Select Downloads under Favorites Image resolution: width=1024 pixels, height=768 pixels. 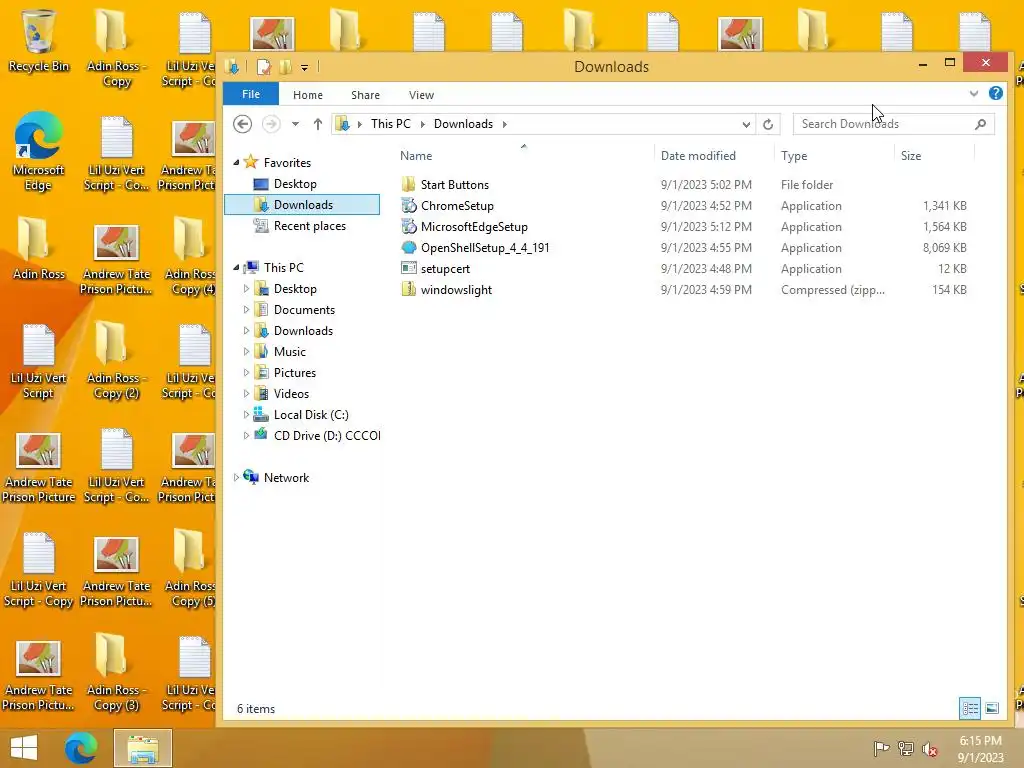tap(303, 205)
